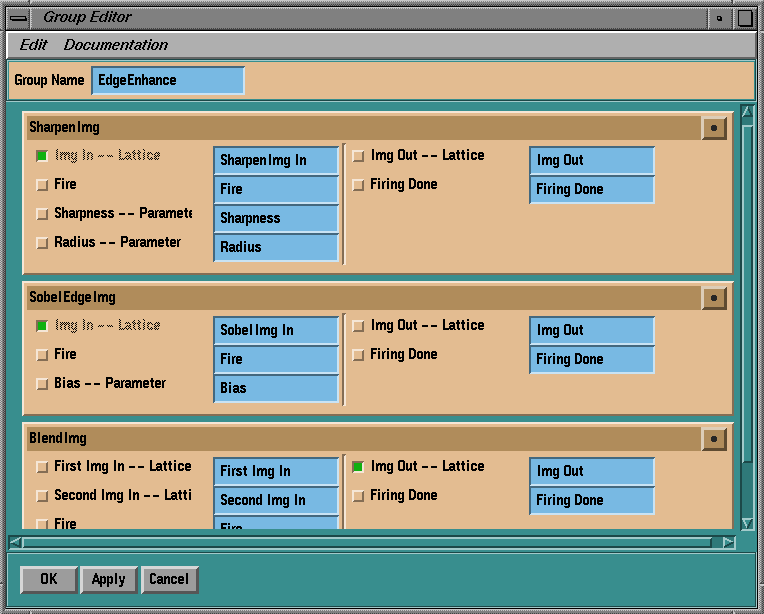Enable First Img In checkbox in BlendImg

(x=42, y=467)
